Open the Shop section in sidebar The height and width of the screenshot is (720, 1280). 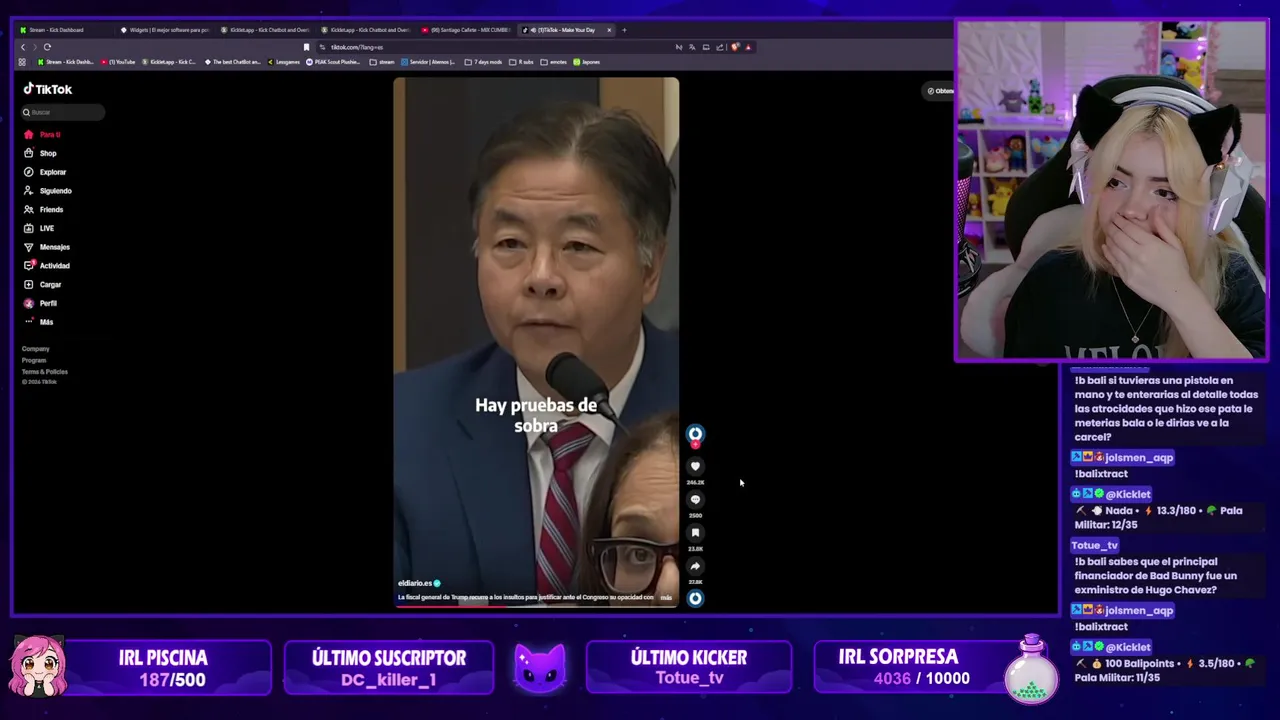41,153
